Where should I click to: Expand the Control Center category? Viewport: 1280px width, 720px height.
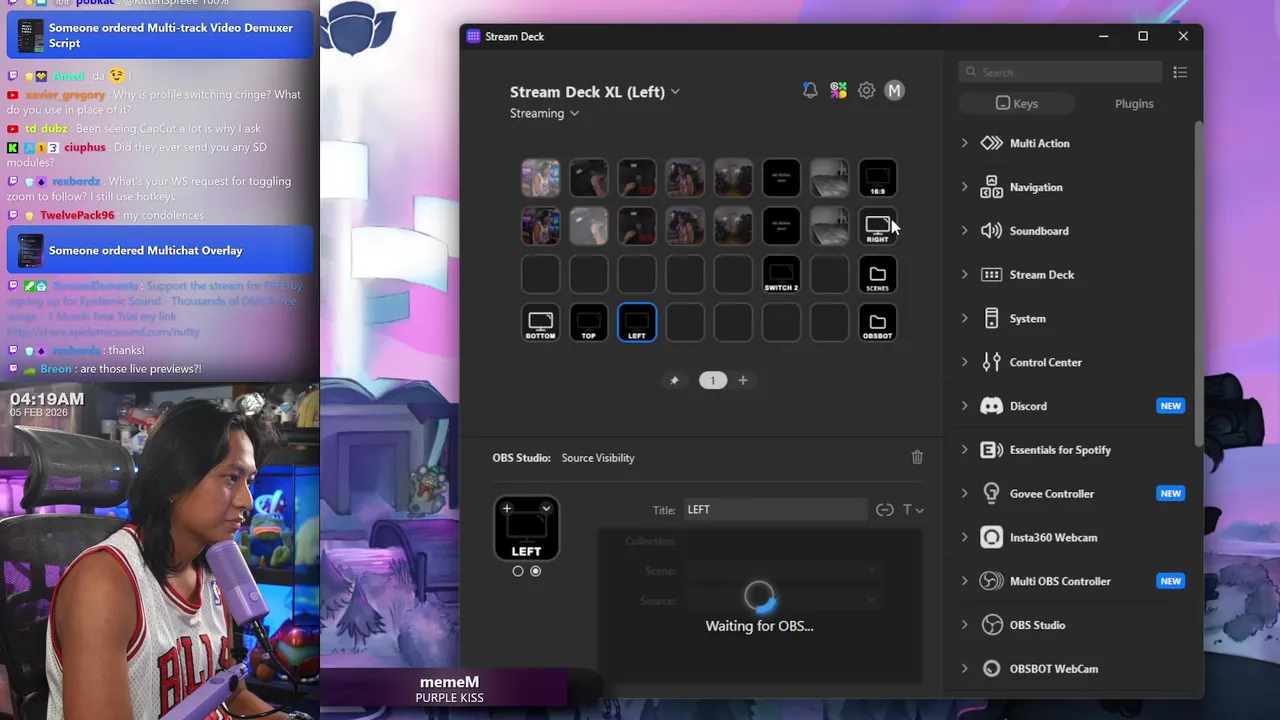coord(964,362)
